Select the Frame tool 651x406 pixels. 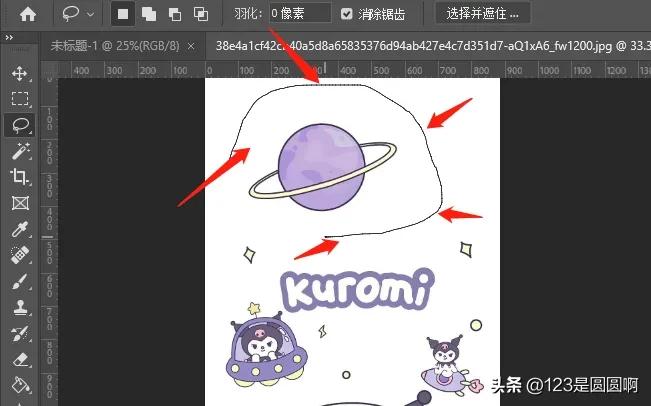[x=20, y=203]
